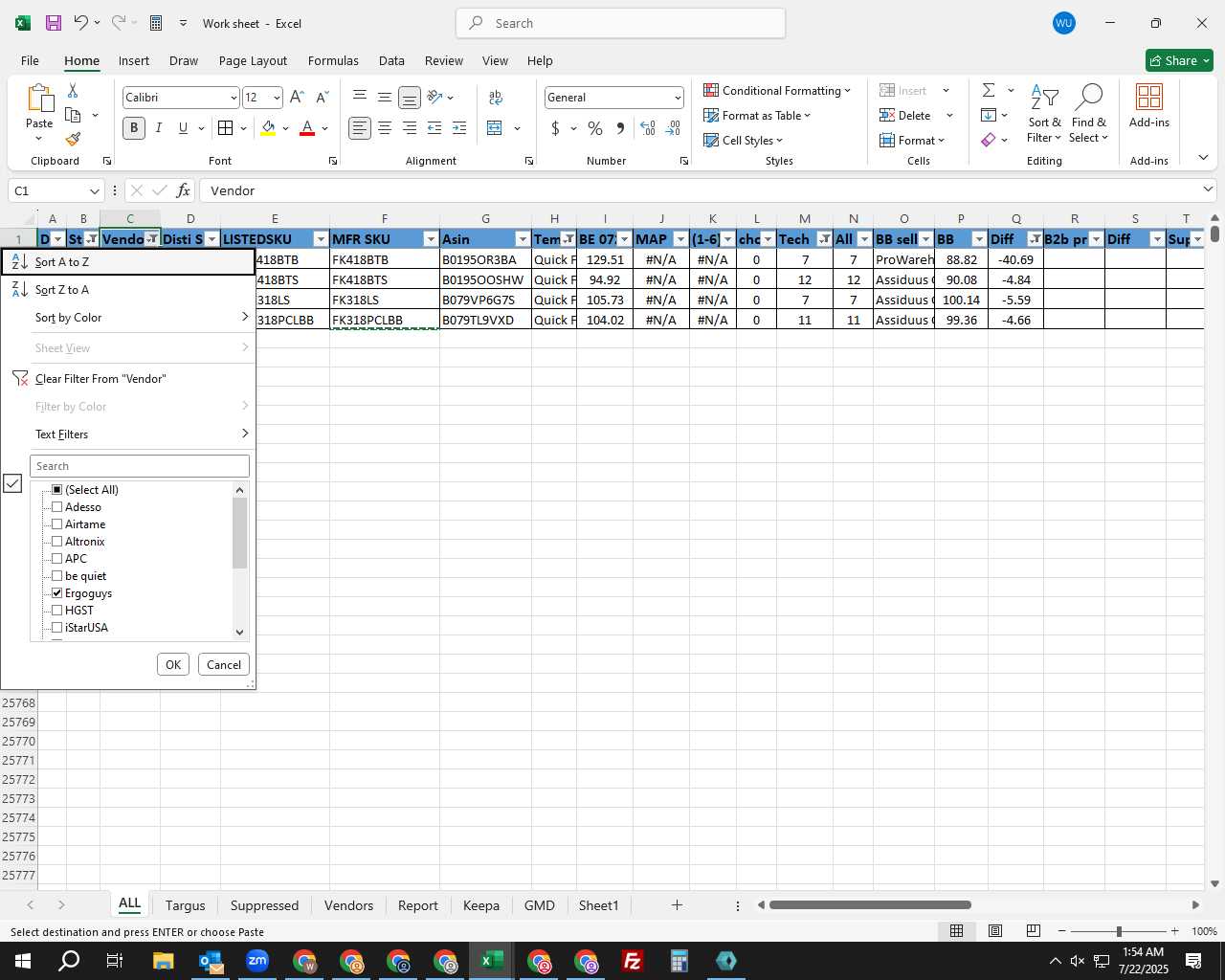
Task: Open the font size dropdown
Action: pos(277,98)
